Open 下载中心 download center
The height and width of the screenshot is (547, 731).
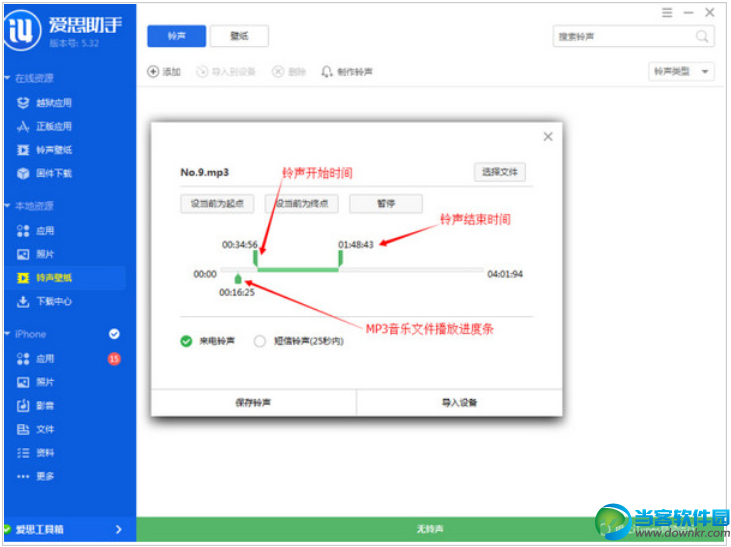44,301
